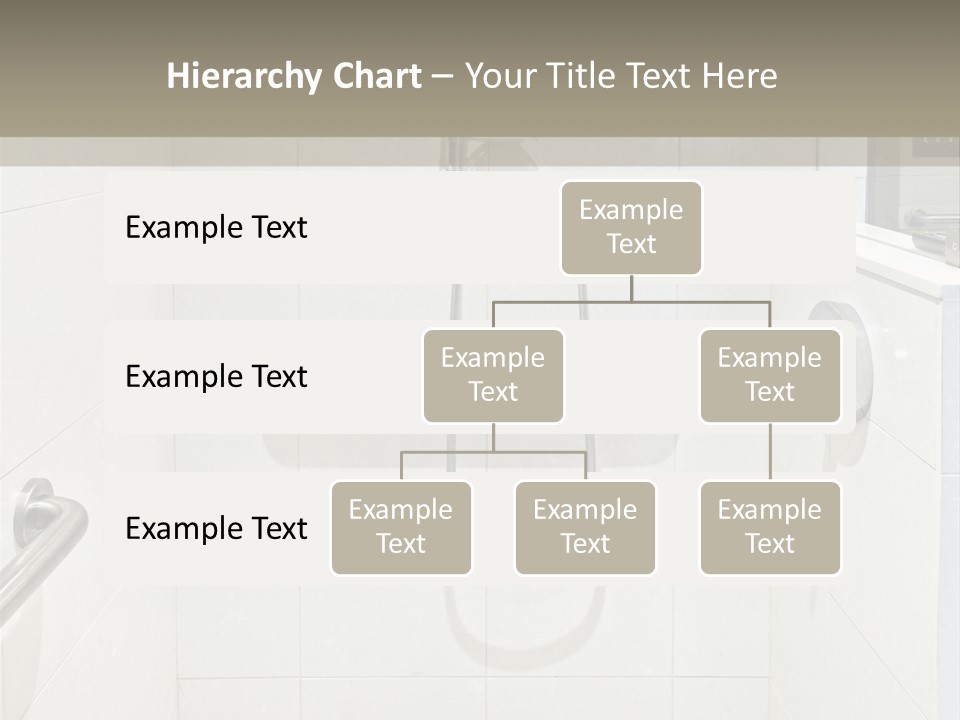Select the rightmost box in bottom row
960x720 pixels.
770,527
